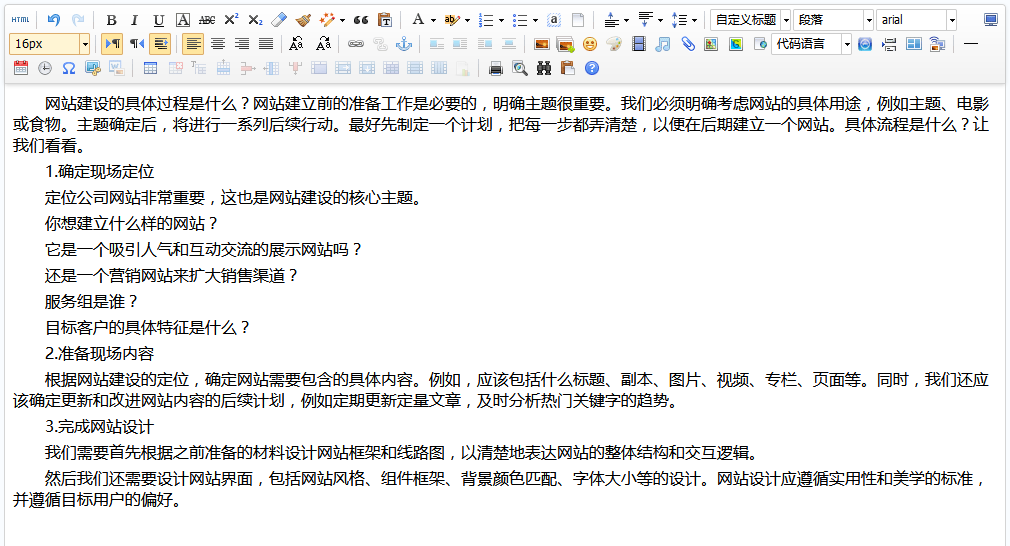Viewport: 1010px width, 546px height.
Task: Open the 自定义标题 custom heading menu
Action: [x=786, y=20]
